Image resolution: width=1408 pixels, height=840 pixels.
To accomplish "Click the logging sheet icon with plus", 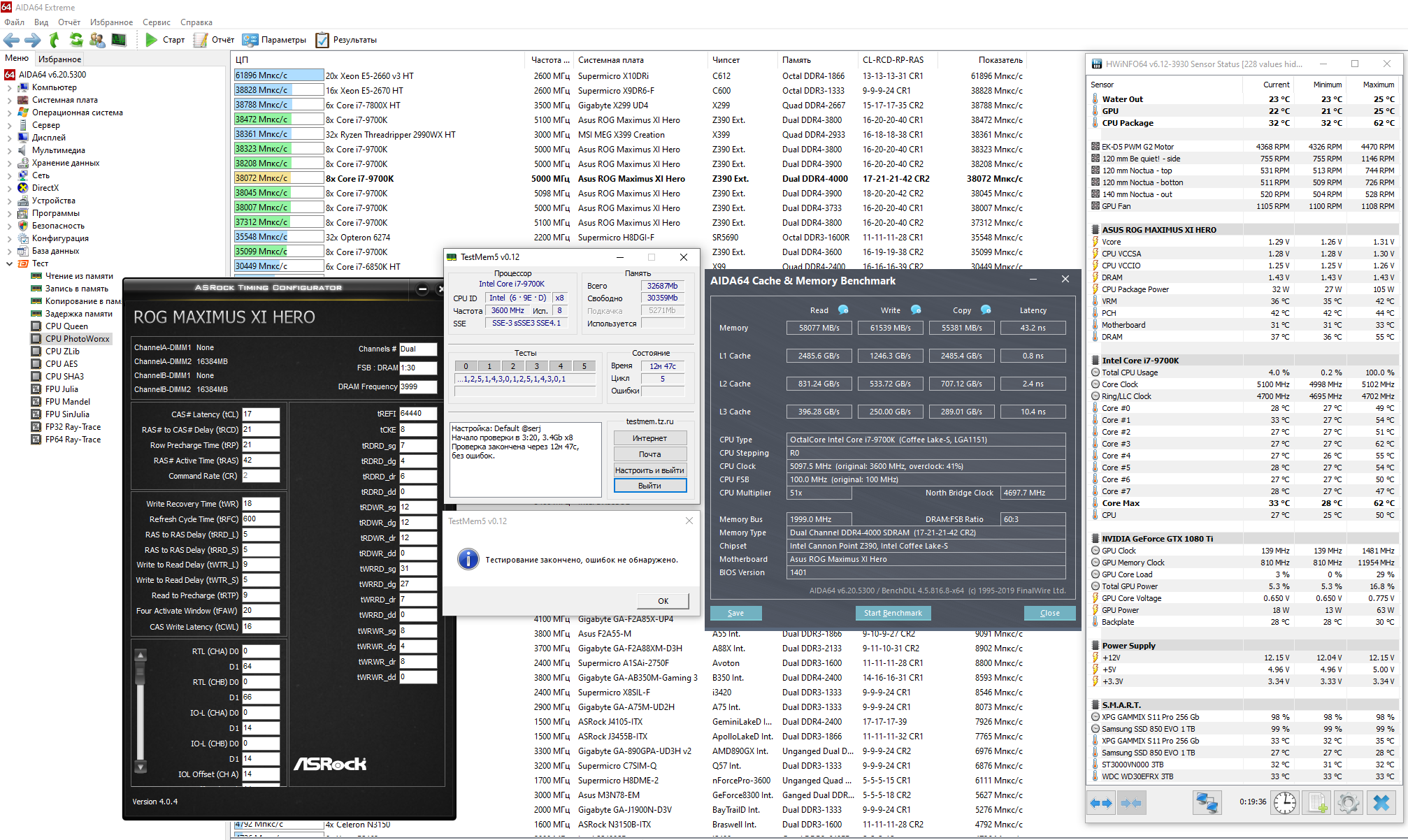I will [1317, 803].
